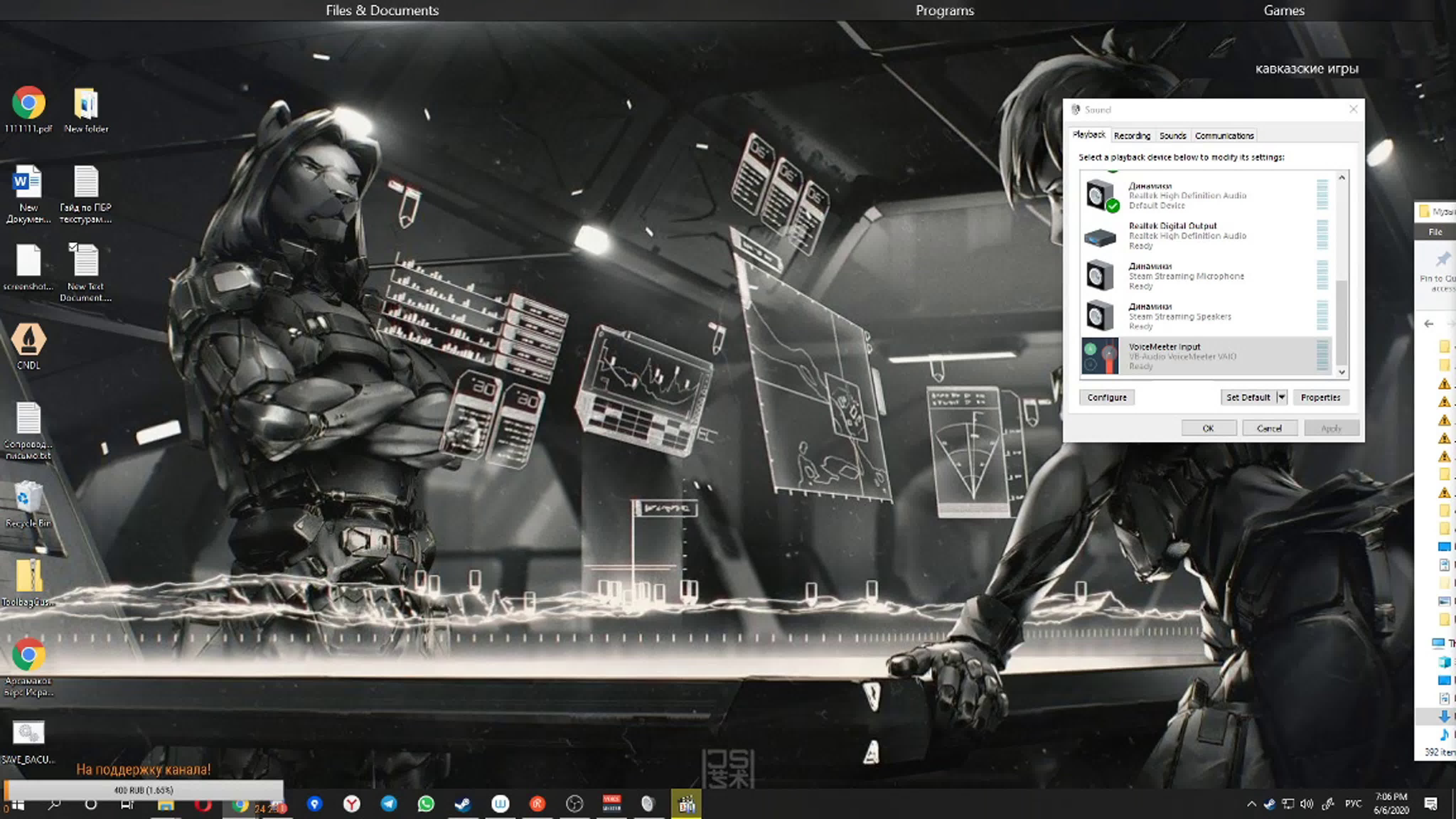
Task: Open WhatsApp from the taskbar
Action: point(426,804)
